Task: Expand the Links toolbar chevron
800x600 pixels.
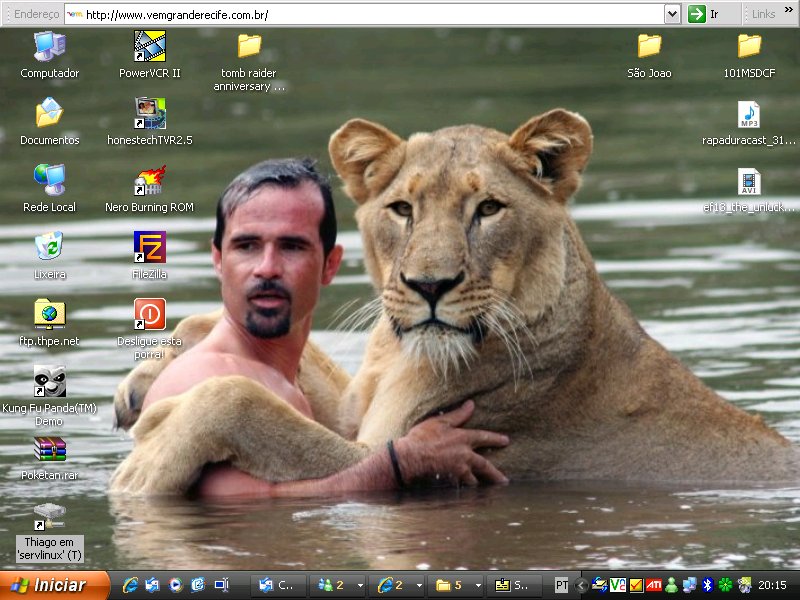Action: click(789, 10)
